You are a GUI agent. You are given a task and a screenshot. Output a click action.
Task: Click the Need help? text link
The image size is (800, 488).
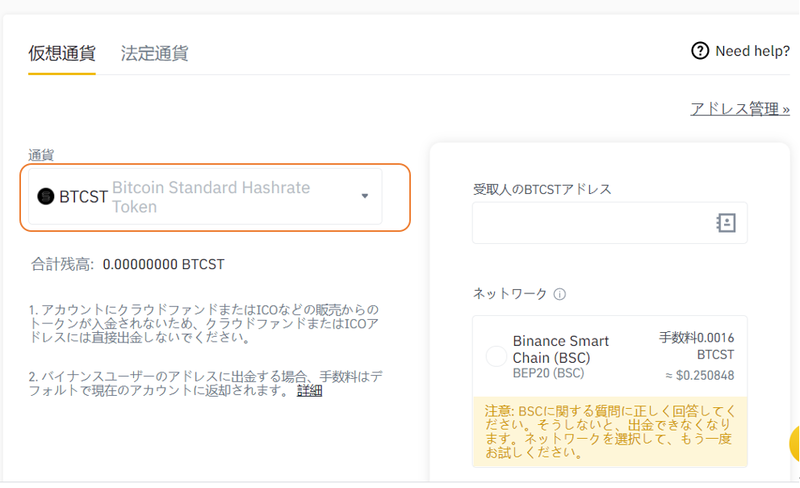(753, 51)
